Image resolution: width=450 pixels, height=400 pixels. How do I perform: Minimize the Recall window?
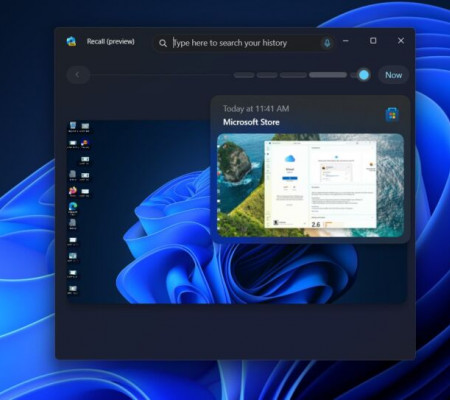[346, 41]
